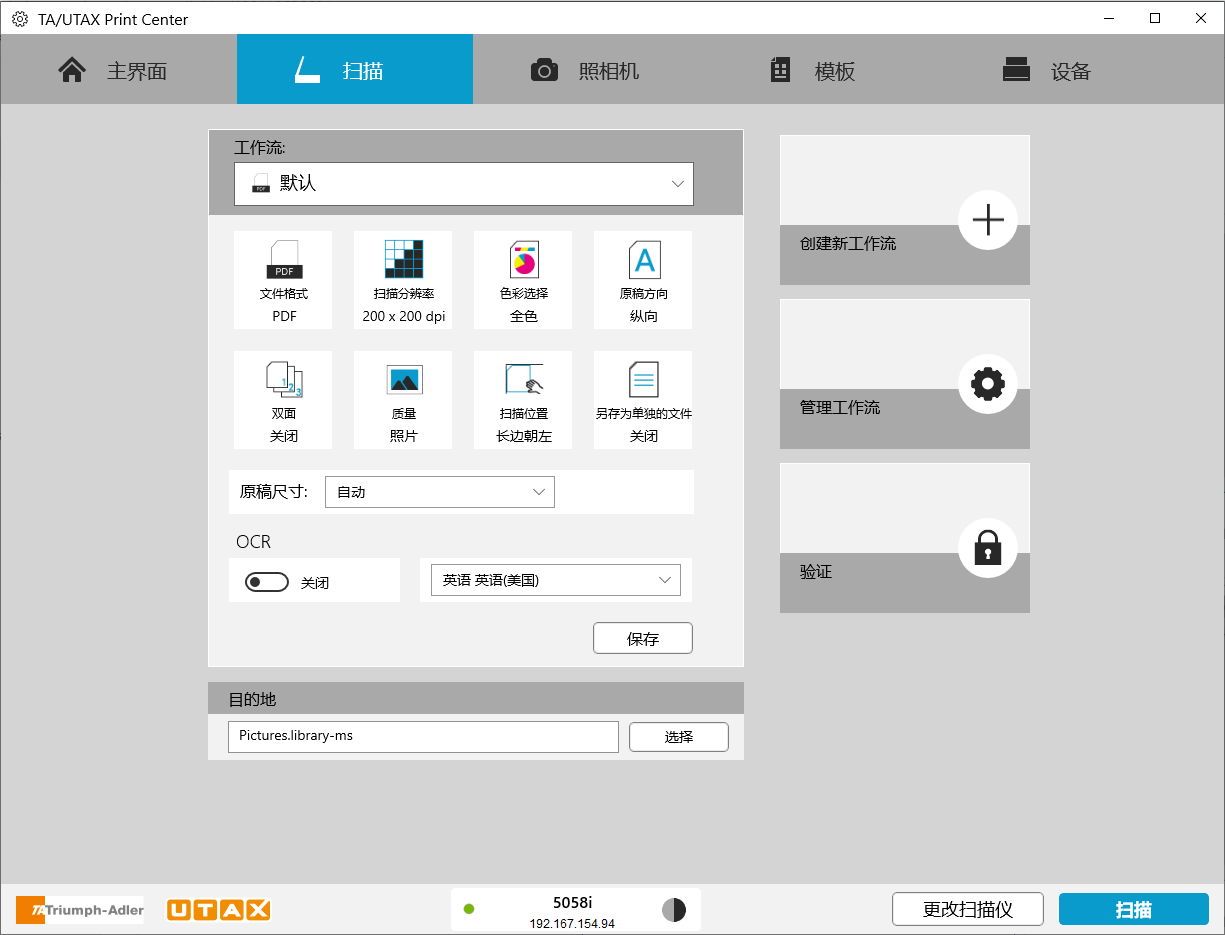Click the contrast circle near the scanner name
This screenshot has height=935, width=1225.
[674, 910]
